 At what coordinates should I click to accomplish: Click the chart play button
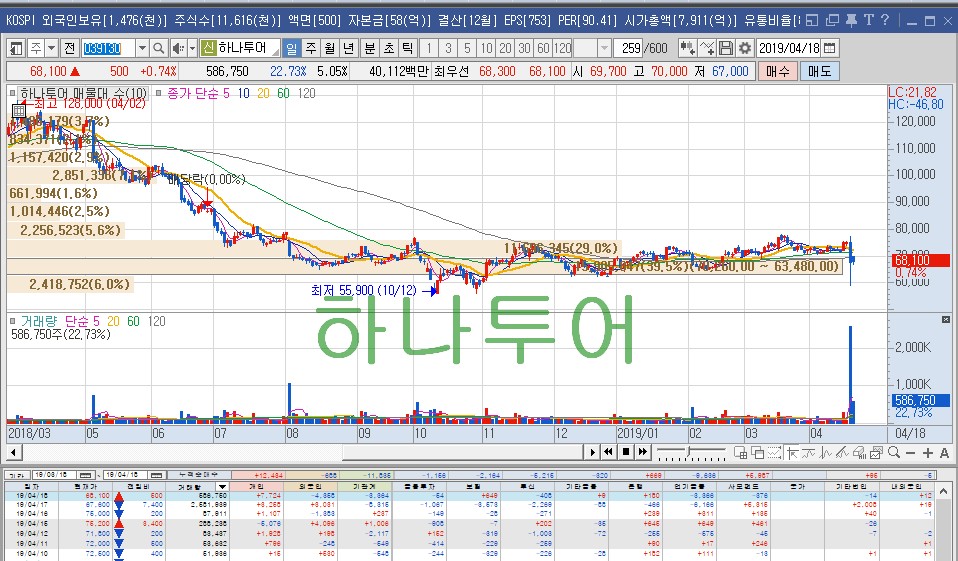(591, 452)
